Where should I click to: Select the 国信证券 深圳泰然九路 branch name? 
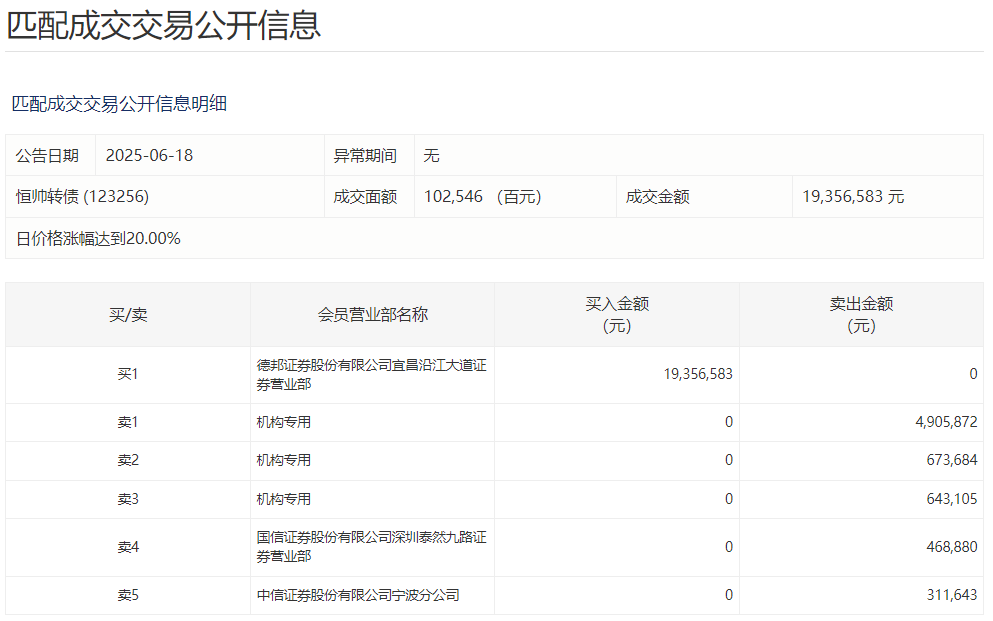click(371, 547)
